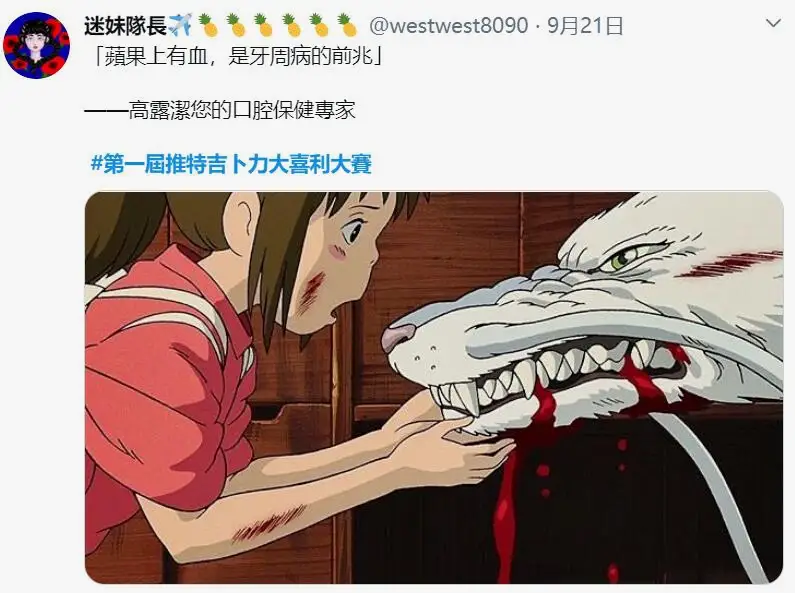
Task: Click the fifth pineapple emoji
Action: point(319,25)
